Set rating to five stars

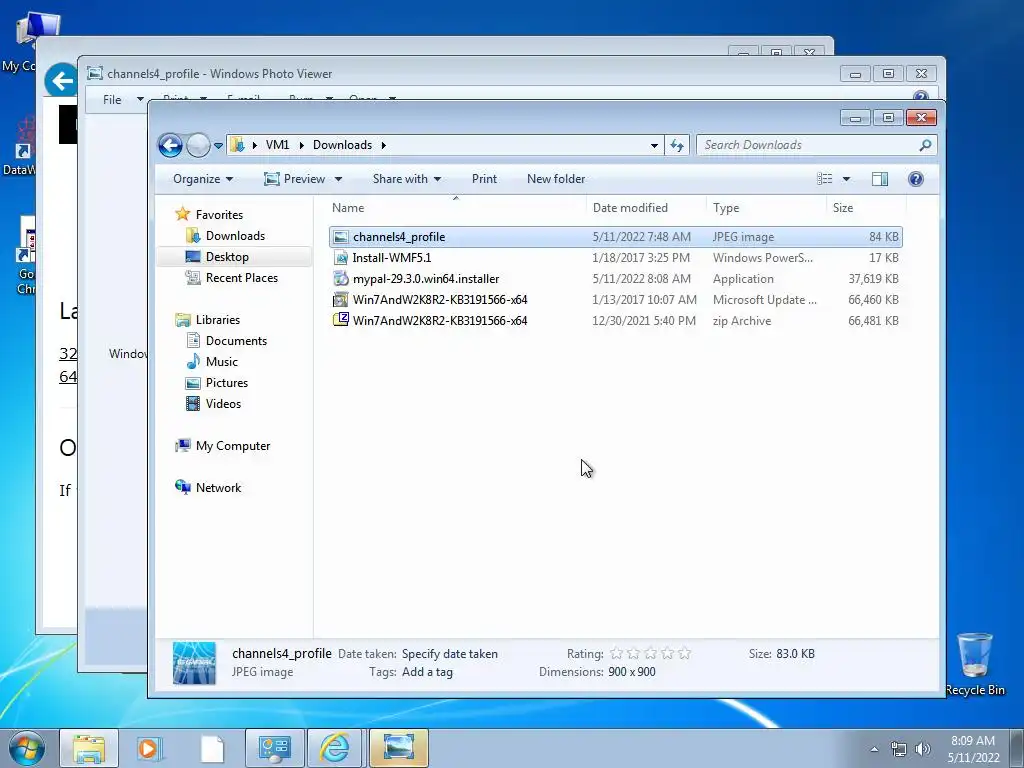tap(684, 653)
